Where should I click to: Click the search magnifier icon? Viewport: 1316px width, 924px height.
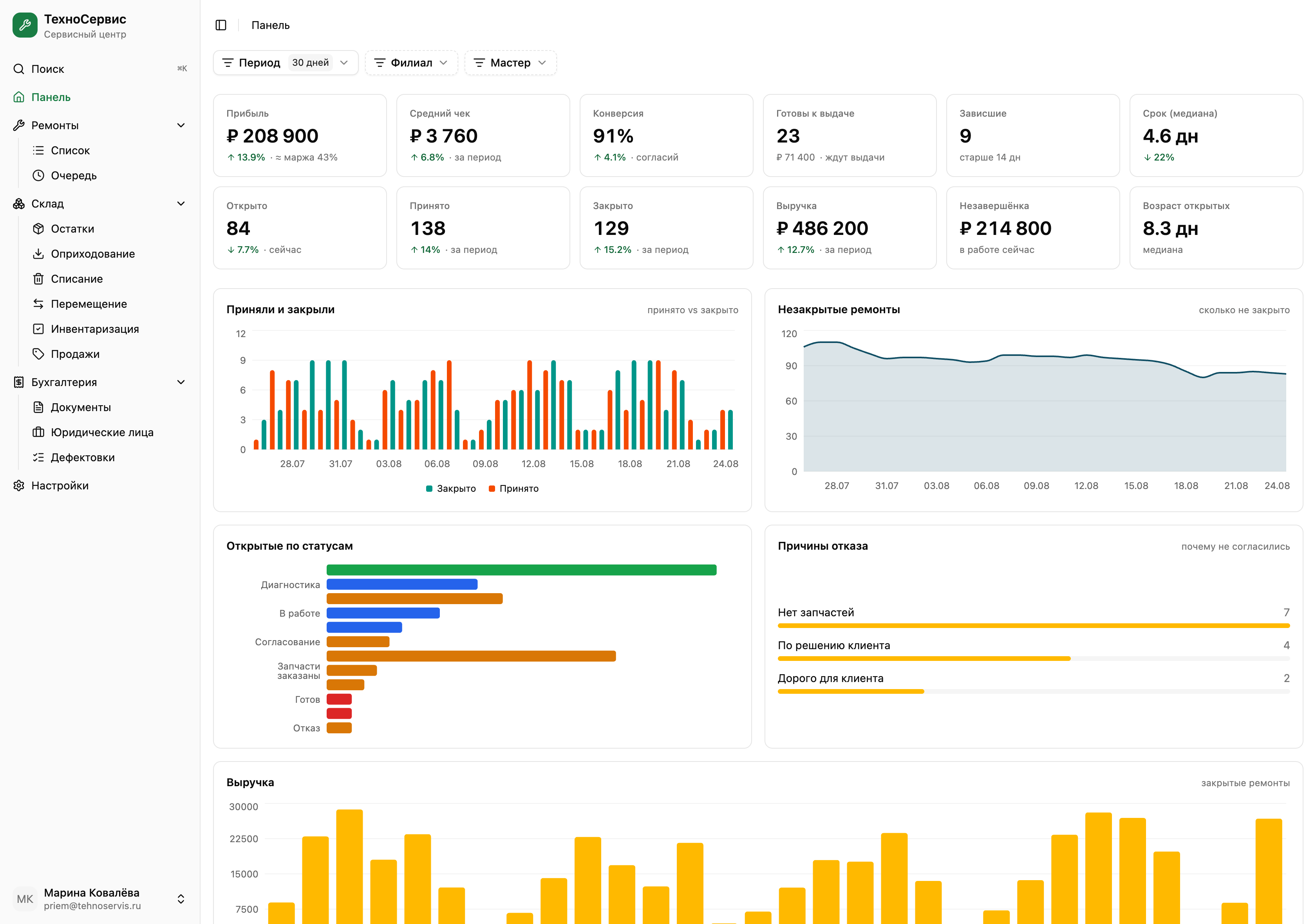[19, 69]
